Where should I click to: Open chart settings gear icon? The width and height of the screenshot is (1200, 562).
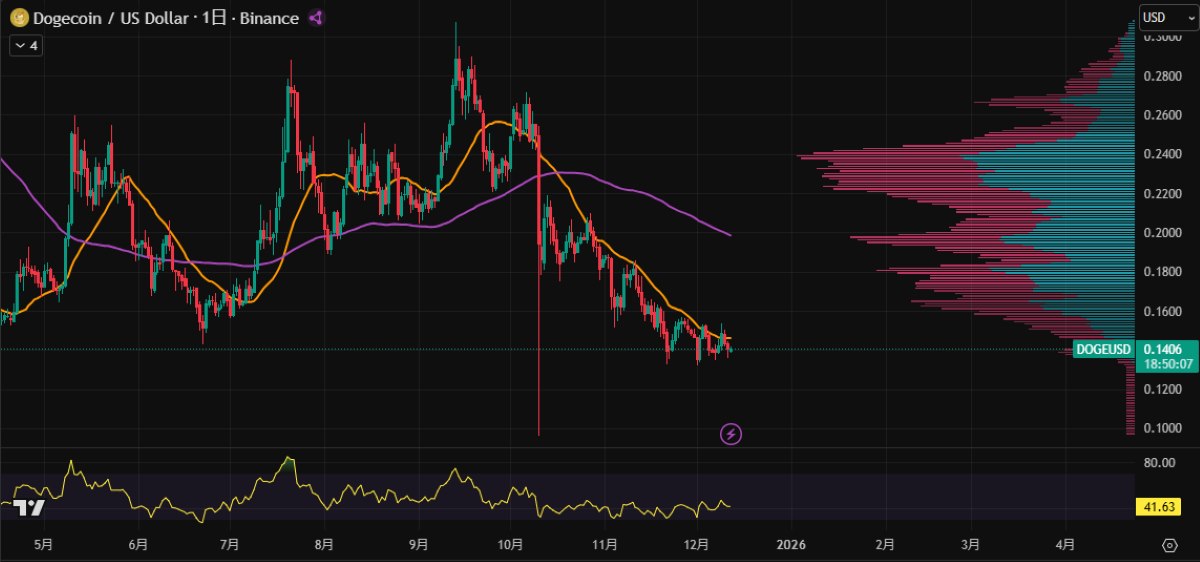pos(1170,545)
